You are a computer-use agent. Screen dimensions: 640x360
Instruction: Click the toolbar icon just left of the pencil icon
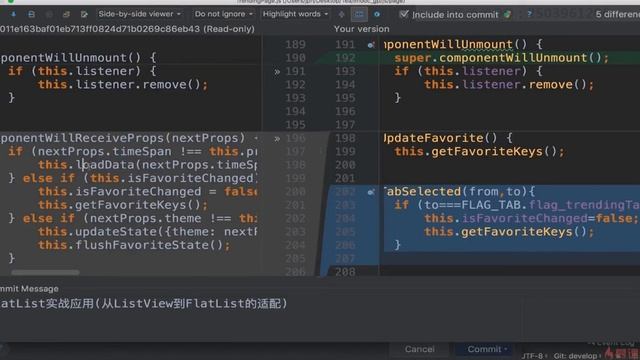(x=66, y=14)
